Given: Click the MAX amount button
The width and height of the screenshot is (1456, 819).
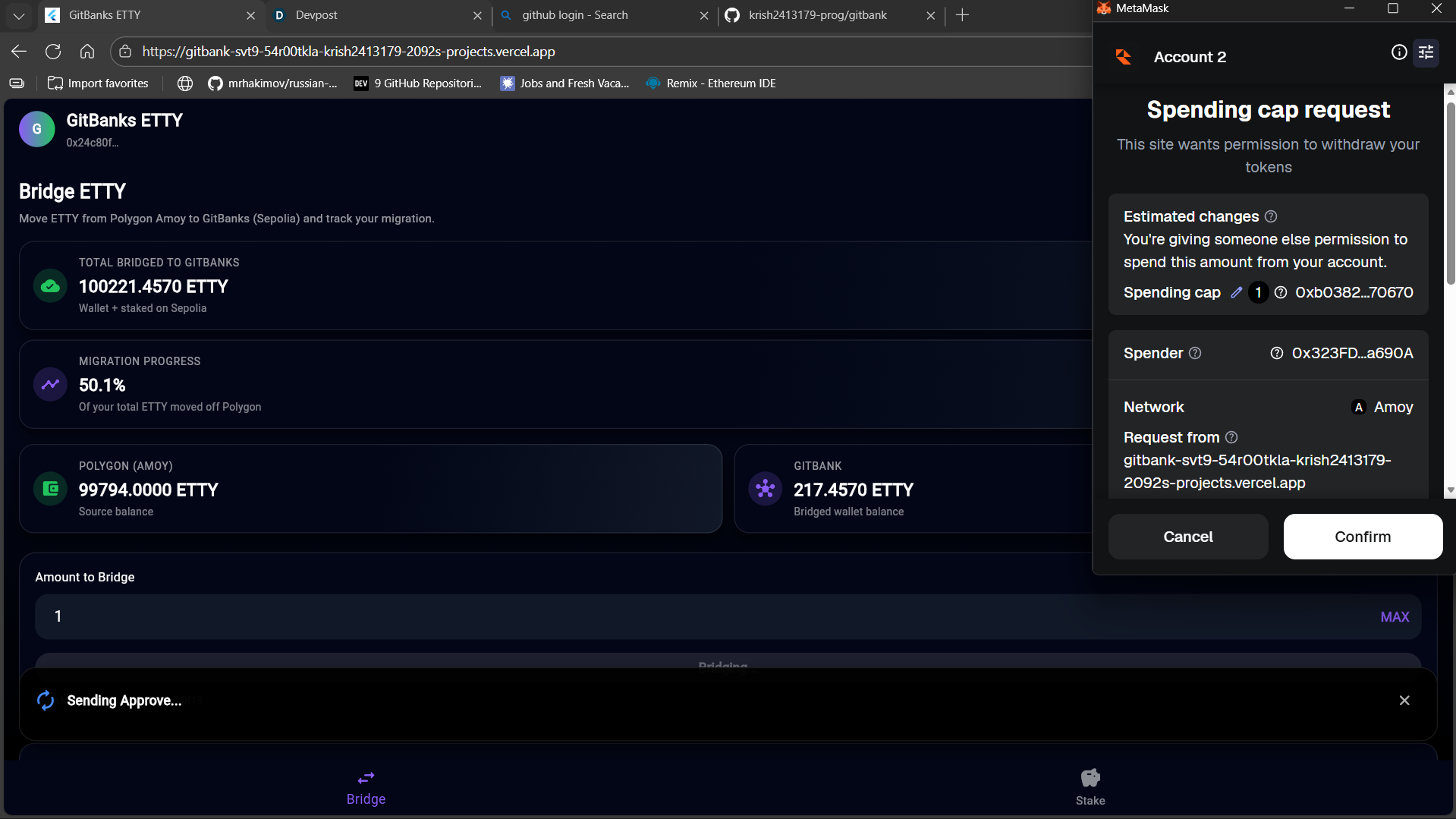Looking at the screenshot, I should click(1395, 617).
